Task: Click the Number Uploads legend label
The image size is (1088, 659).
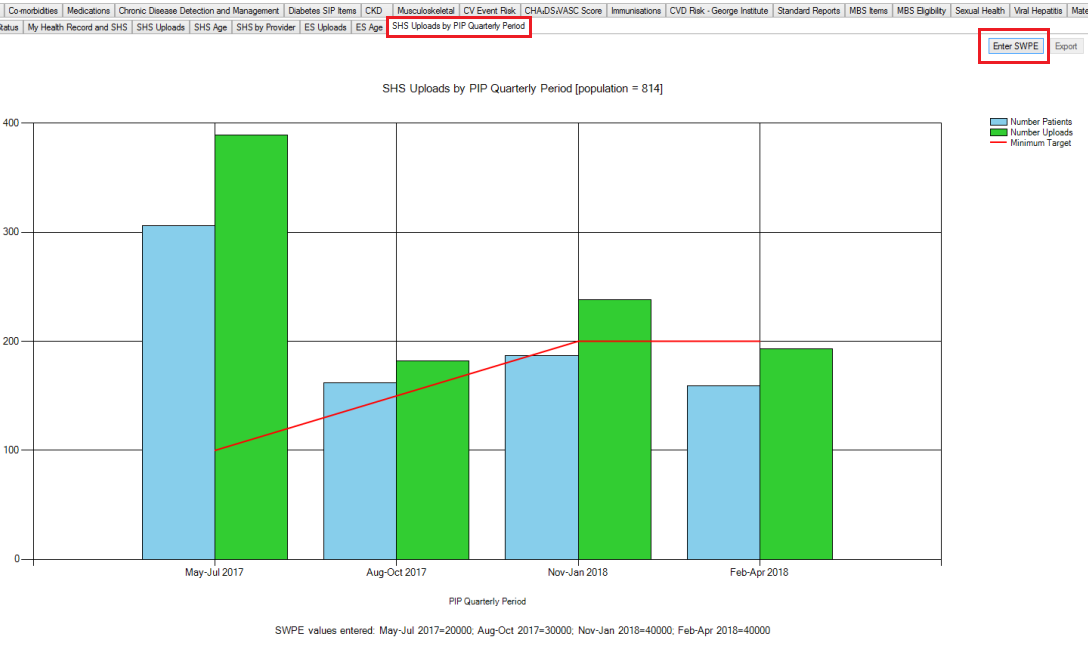Action: click(1042, 132)
